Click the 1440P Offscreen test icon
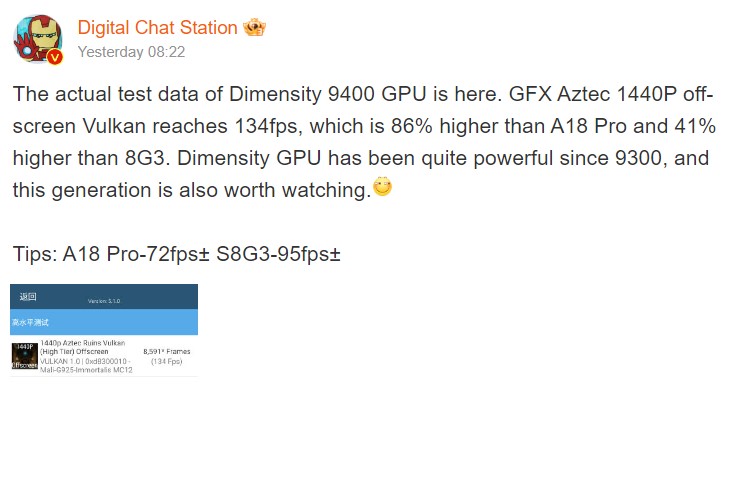 [x=25, y=356]
